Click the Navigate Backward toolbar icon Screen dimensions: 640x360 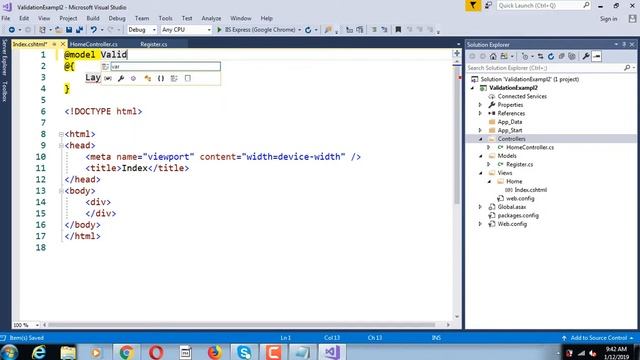(11, 30)
